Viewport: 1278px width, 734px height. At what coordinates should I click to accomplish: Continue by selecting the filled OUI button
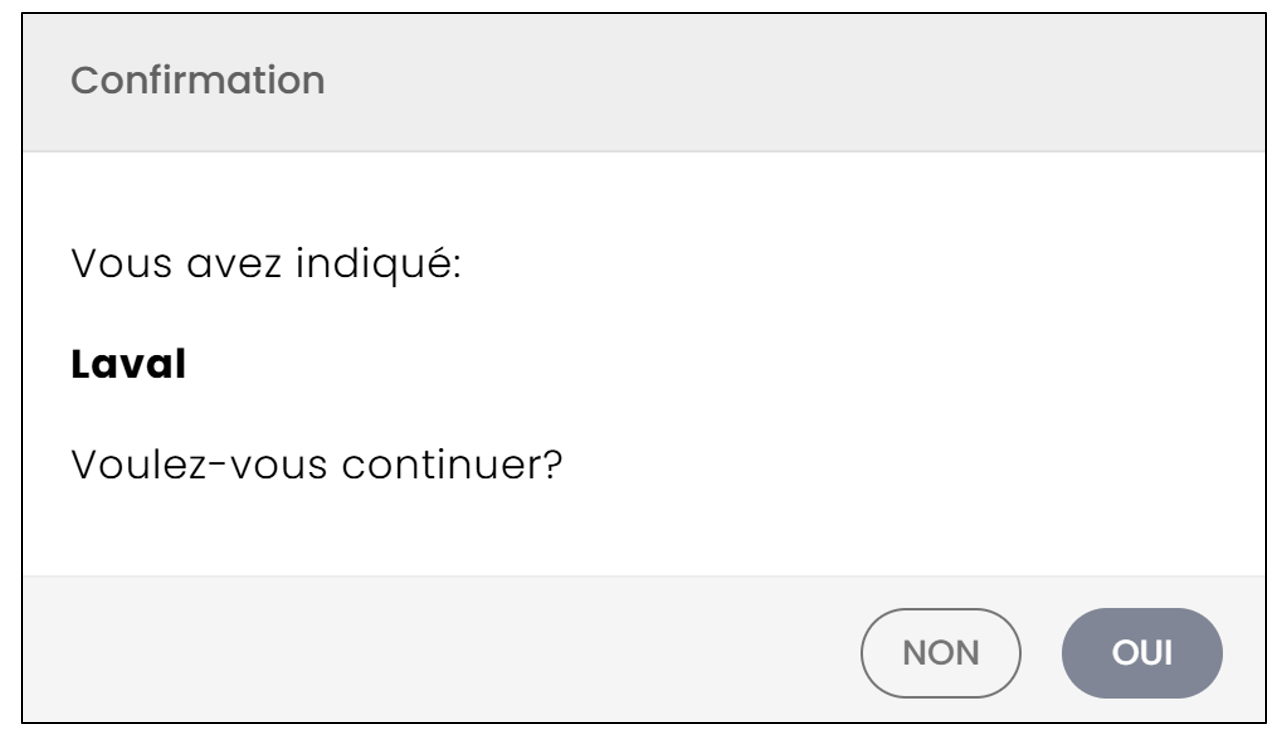pyautogui.click(x=1142, y=653)
